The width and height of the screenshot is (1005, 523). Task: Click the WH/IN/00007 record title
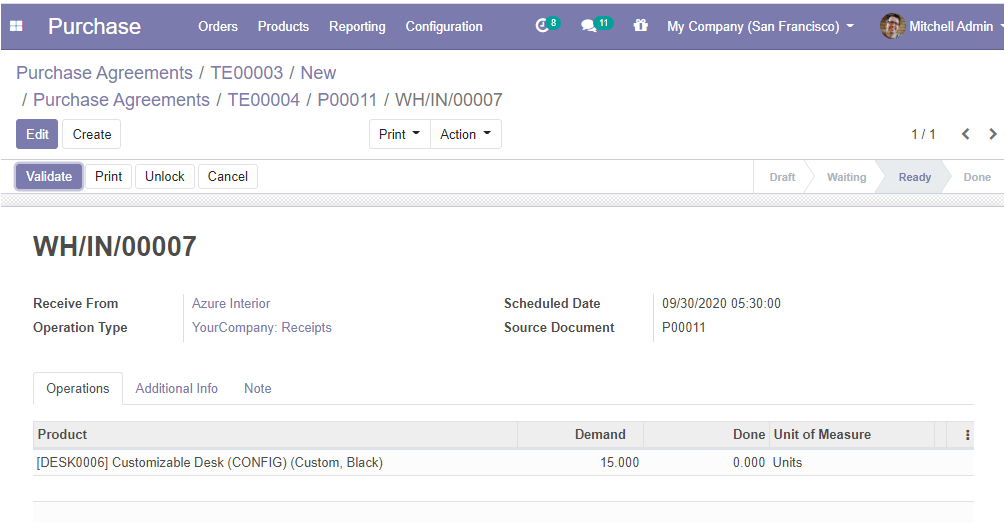[115, 247]
